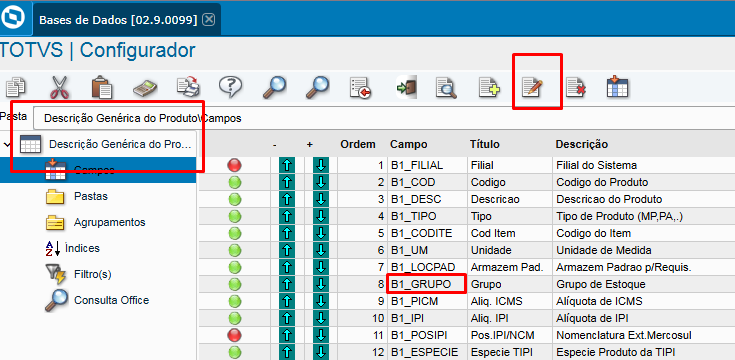Move B1_POSIPI up with its up arrow

click(287, 335)
